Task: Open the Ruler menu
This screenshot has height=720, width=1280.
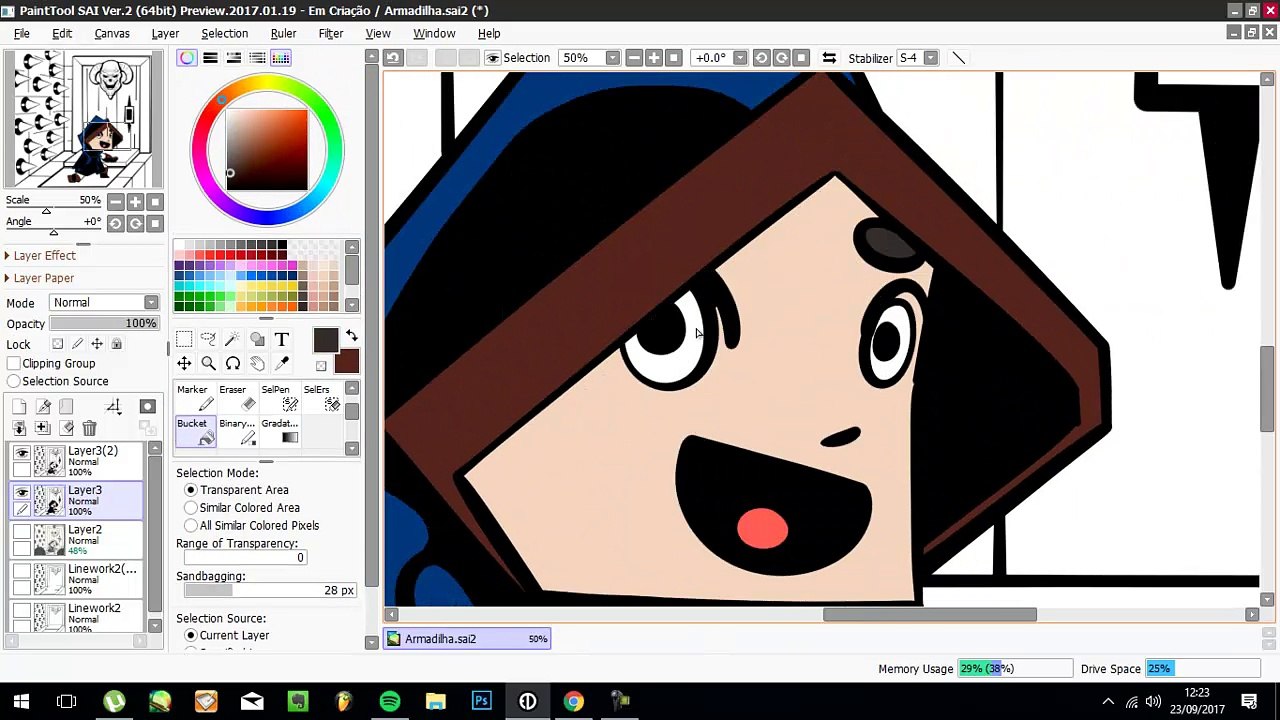Action: point(283,33)
